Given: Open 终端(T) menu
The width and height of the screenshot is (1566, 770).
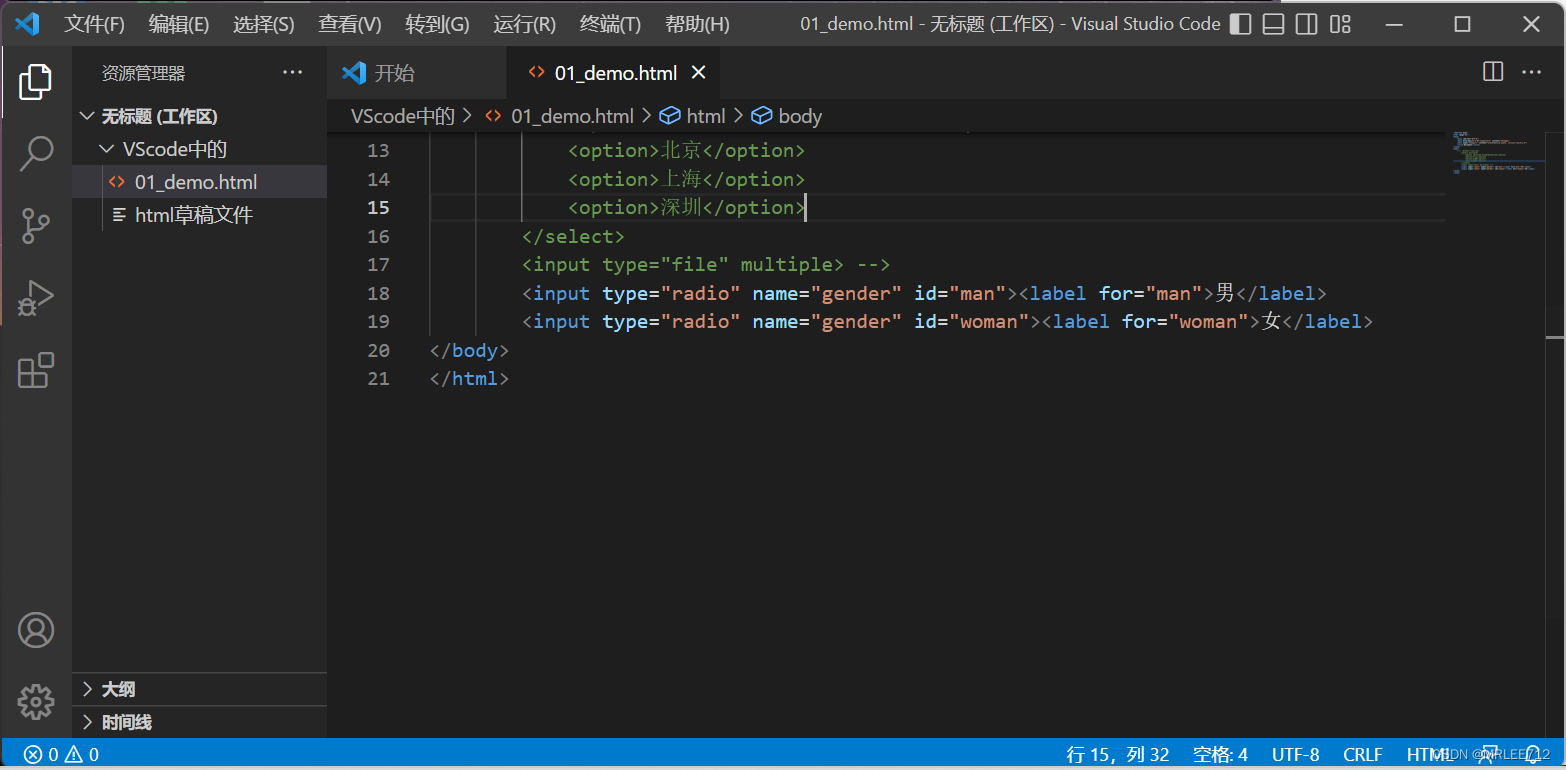Looking at the screenshot, I should (610, 24).
